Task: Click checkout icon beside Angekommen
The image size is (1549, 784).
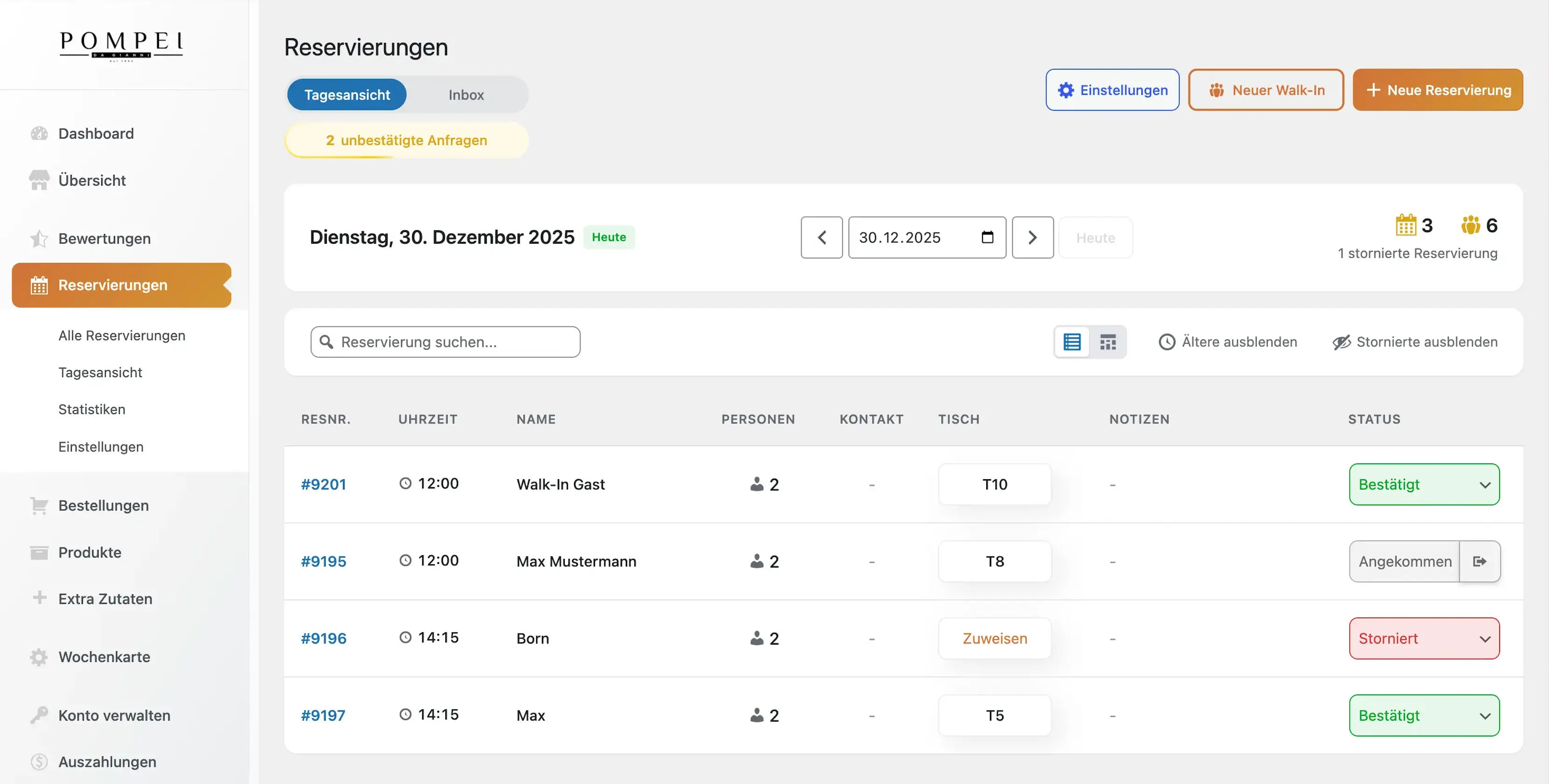Action: click(1479, 561)
